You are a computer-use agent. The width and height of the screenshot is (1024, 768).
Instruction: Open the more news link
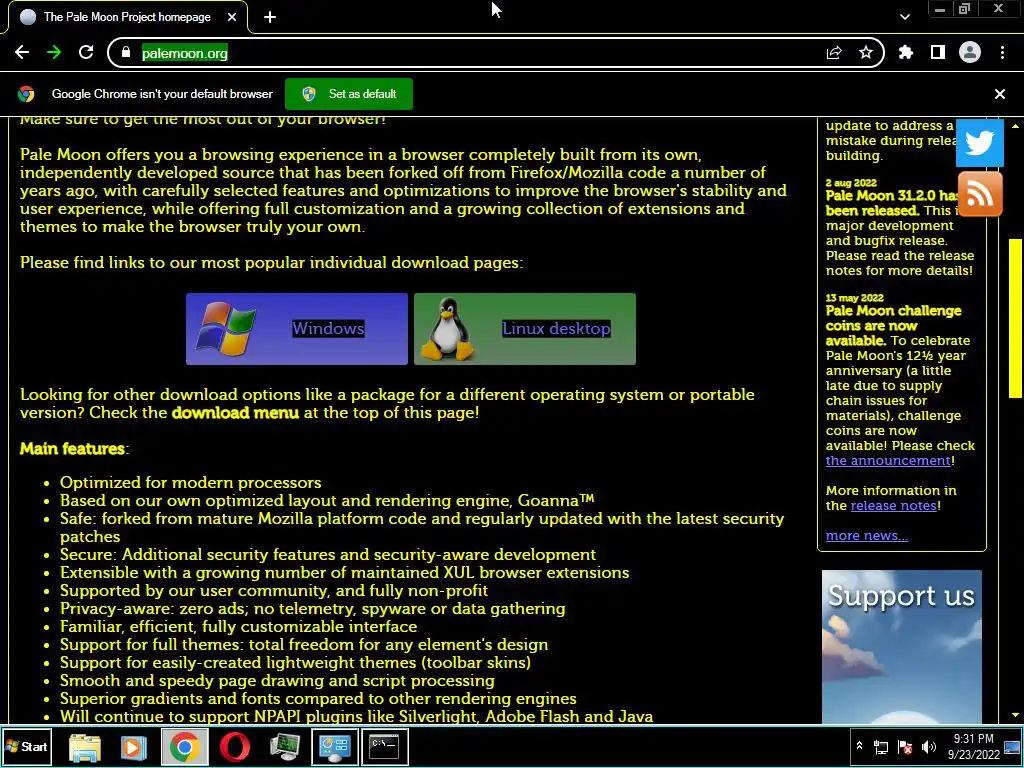[x=867, y=536]
